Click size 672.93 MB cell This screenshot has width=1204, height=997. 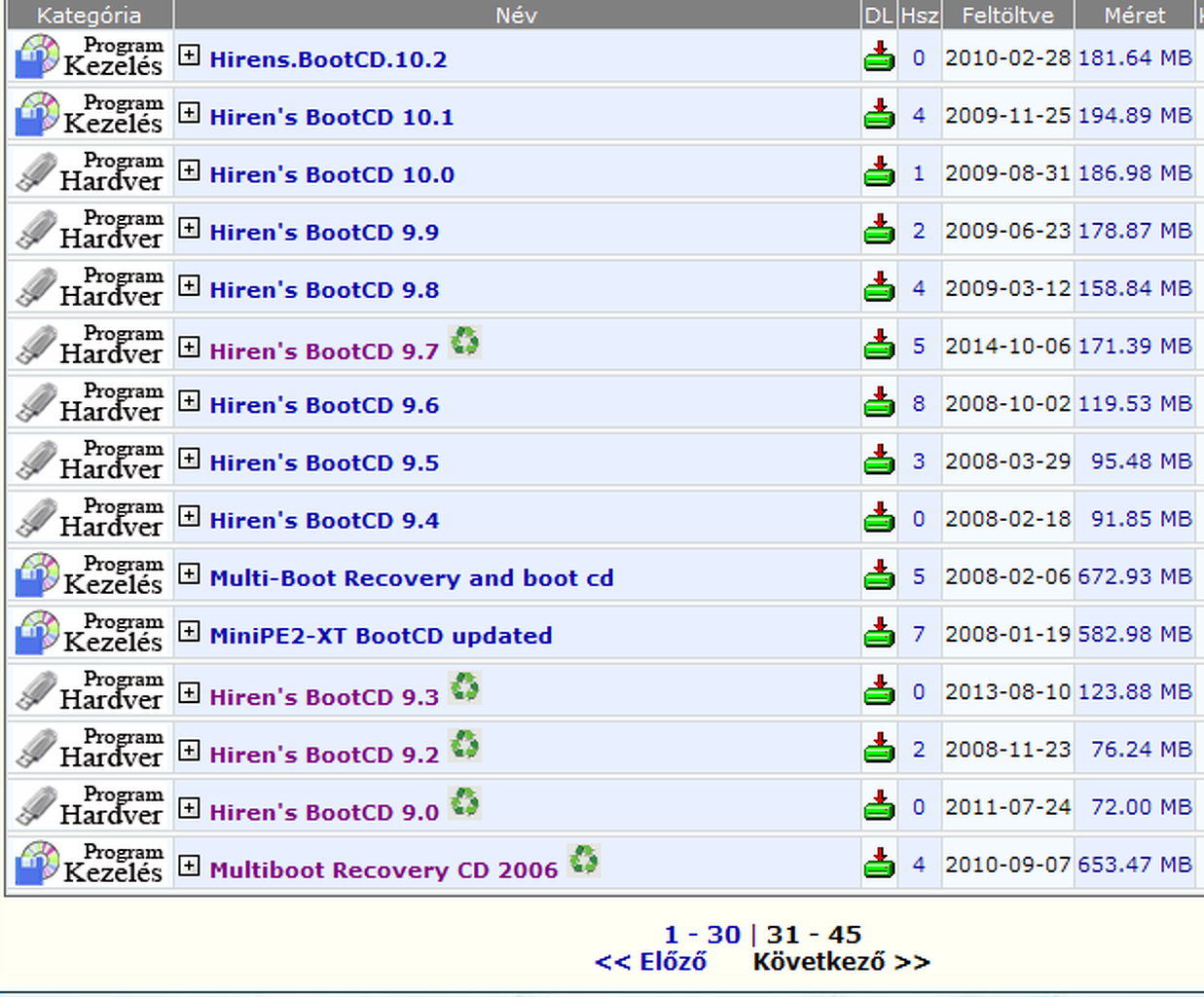1134,576
